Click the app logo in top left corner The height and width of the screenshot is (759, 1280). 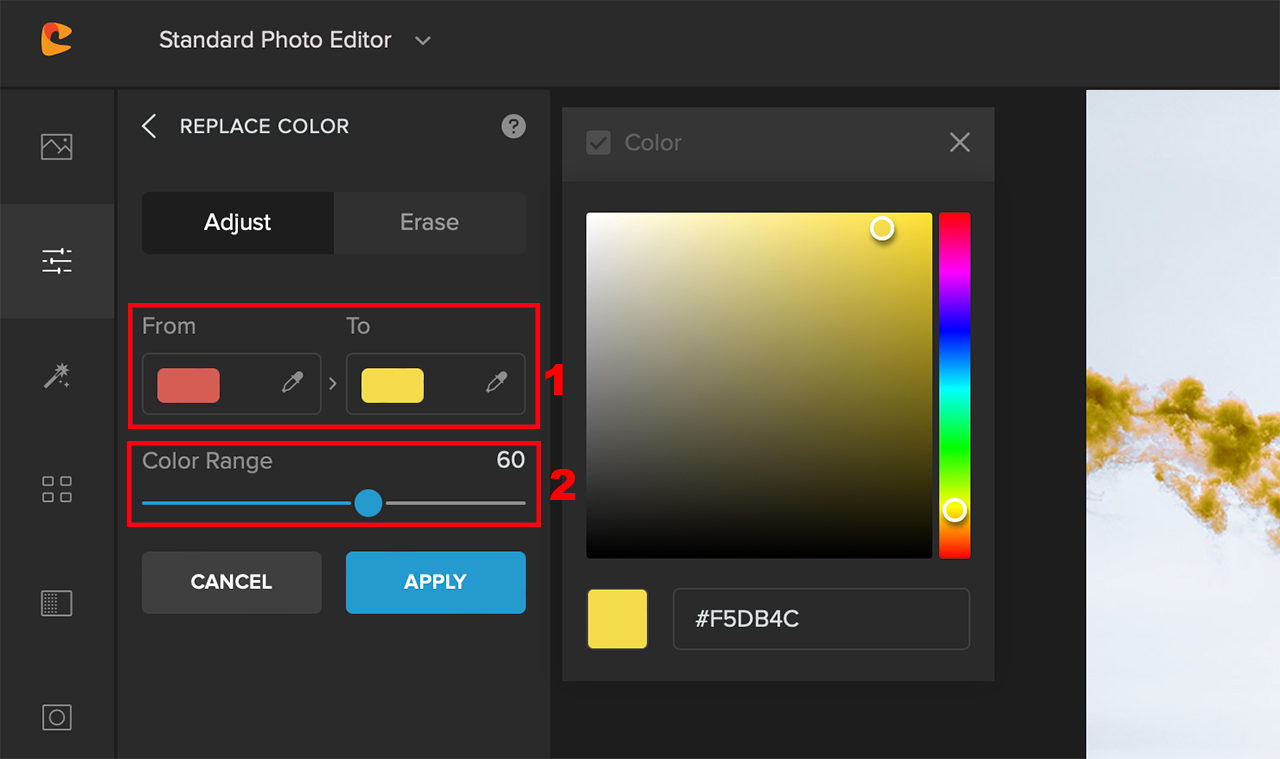(57, 40)
